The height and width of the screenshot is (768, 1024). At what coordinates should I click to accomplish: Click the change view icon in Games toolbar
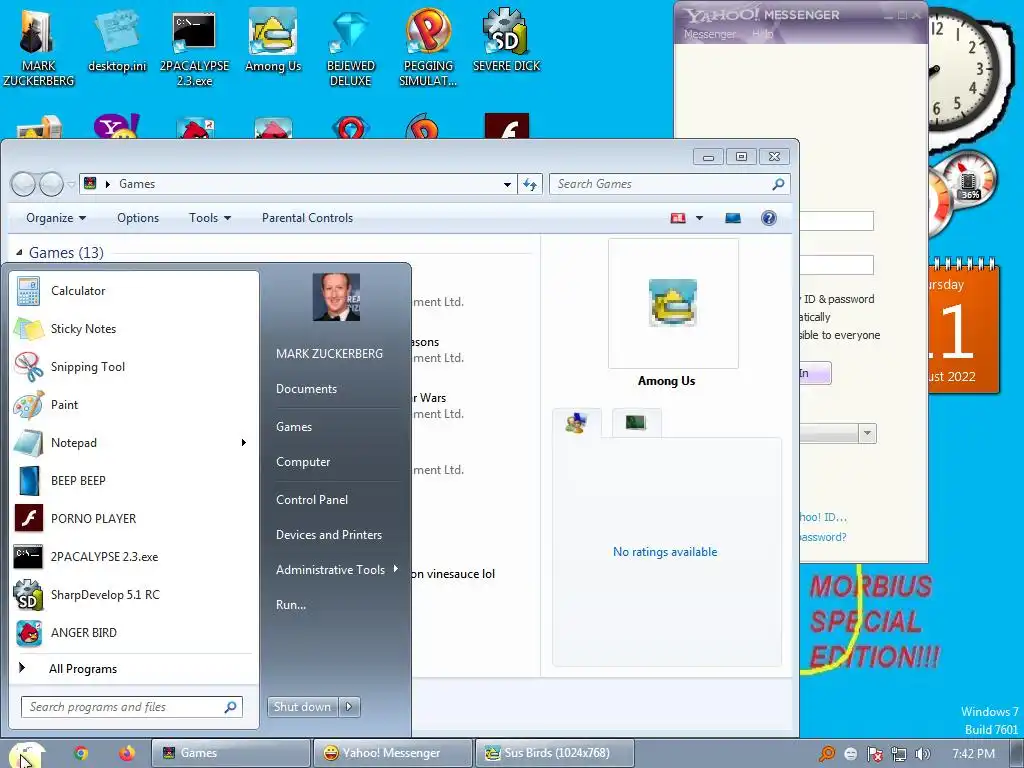pyautogui.click(x=679, y=218)
